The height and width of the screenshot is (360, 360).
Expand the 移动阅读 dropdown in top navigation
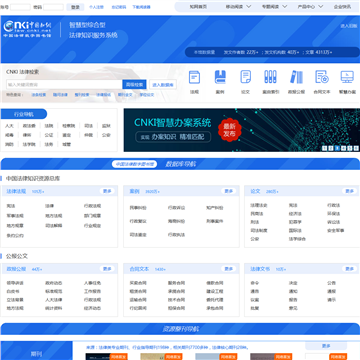coord(238,6)
